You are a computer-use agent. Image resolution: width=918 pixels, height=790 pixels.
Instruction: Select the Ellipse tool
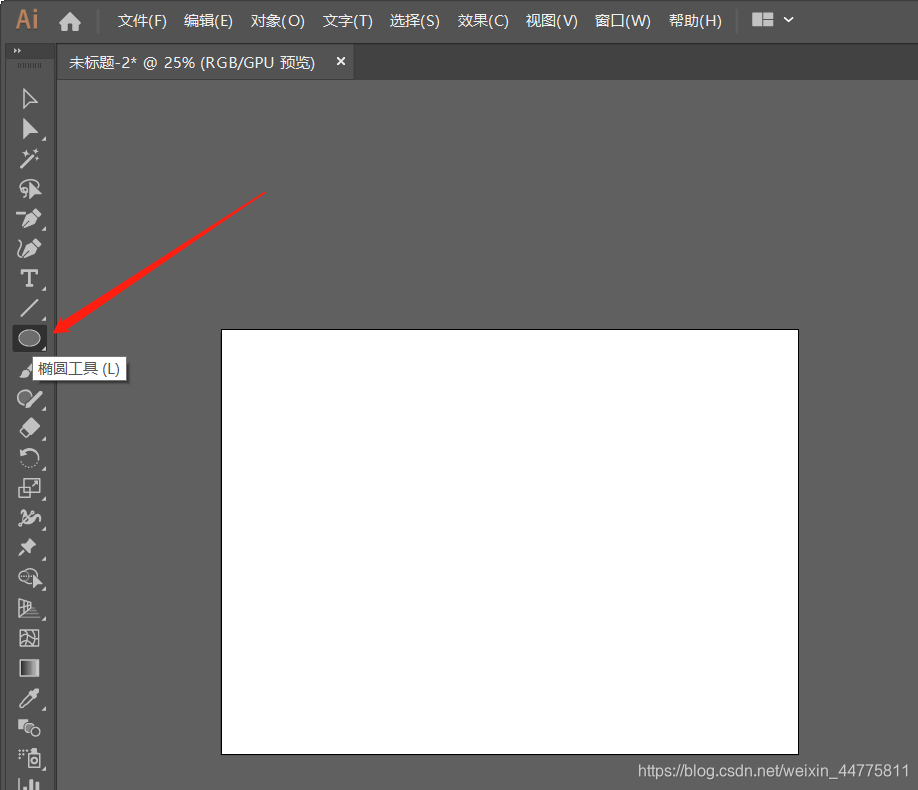tap(29, 338)
